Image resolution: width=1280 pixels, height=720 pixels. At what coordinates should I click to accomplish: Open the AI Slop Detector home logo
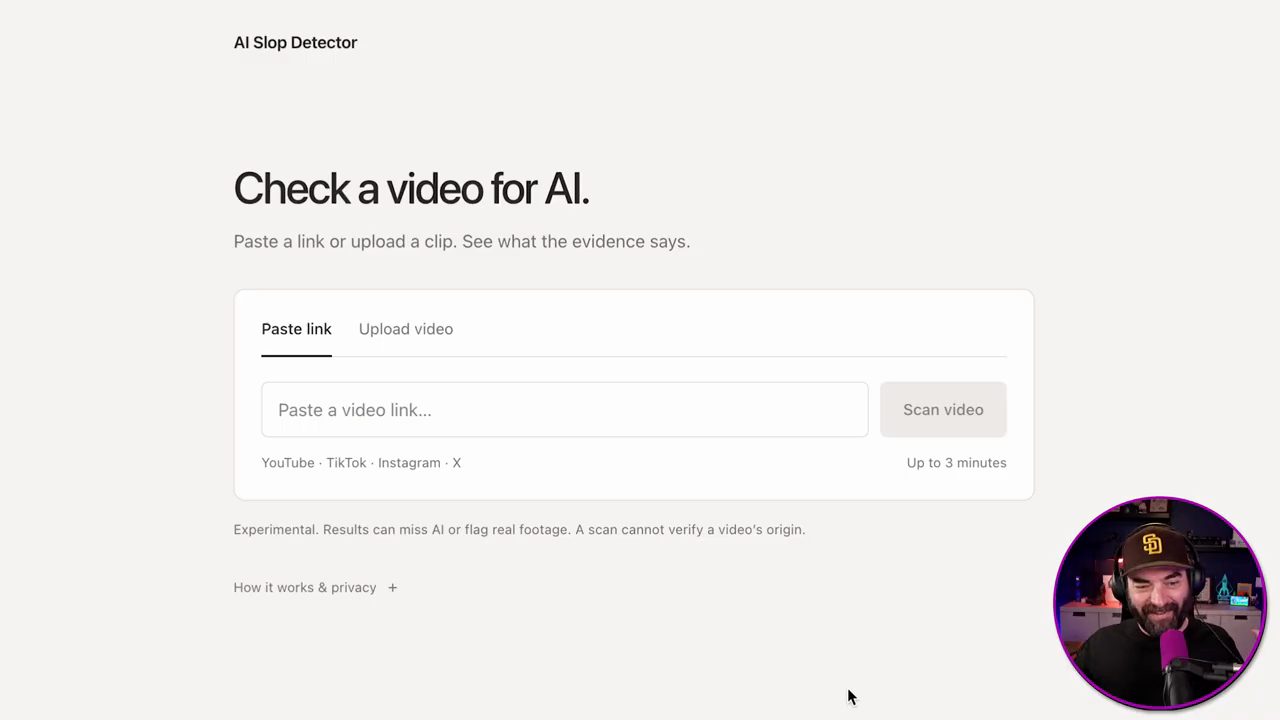[x=295, y=42]
